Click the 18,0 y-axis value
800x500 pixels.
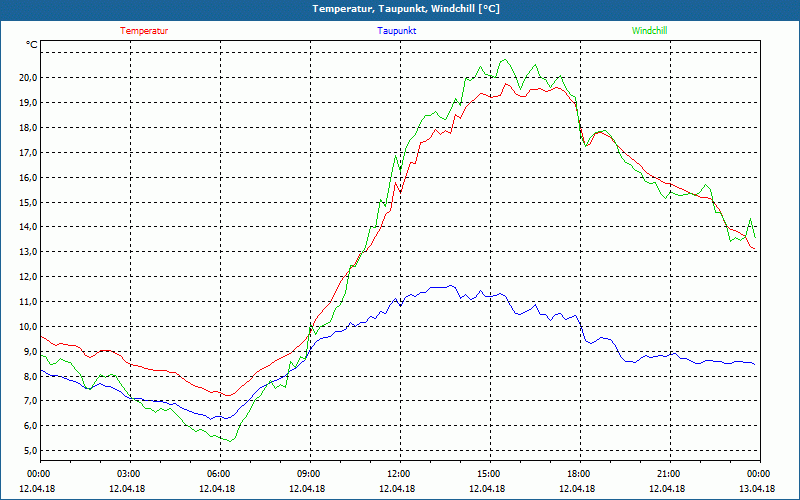(29, 128)
